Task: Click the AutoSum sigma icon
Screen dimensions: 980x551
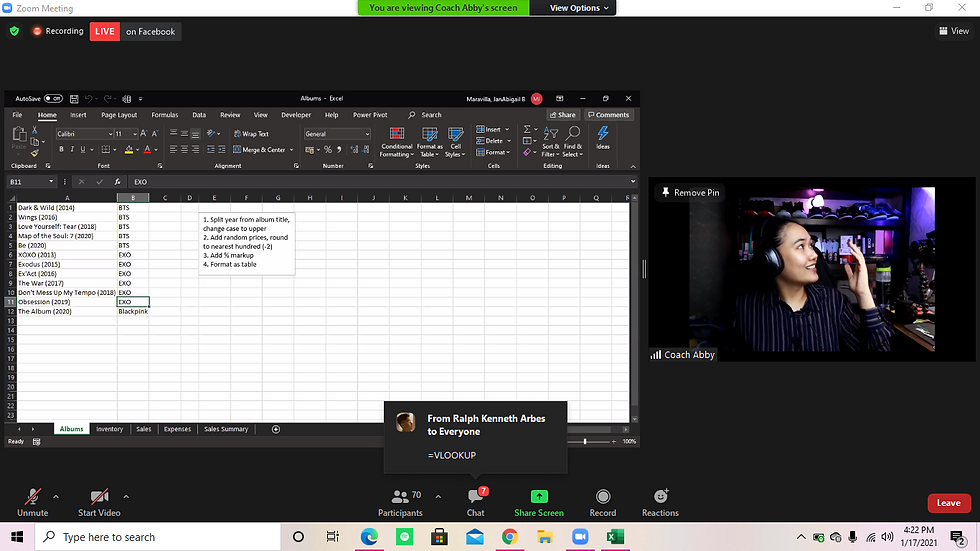Action: click(527, 129)
